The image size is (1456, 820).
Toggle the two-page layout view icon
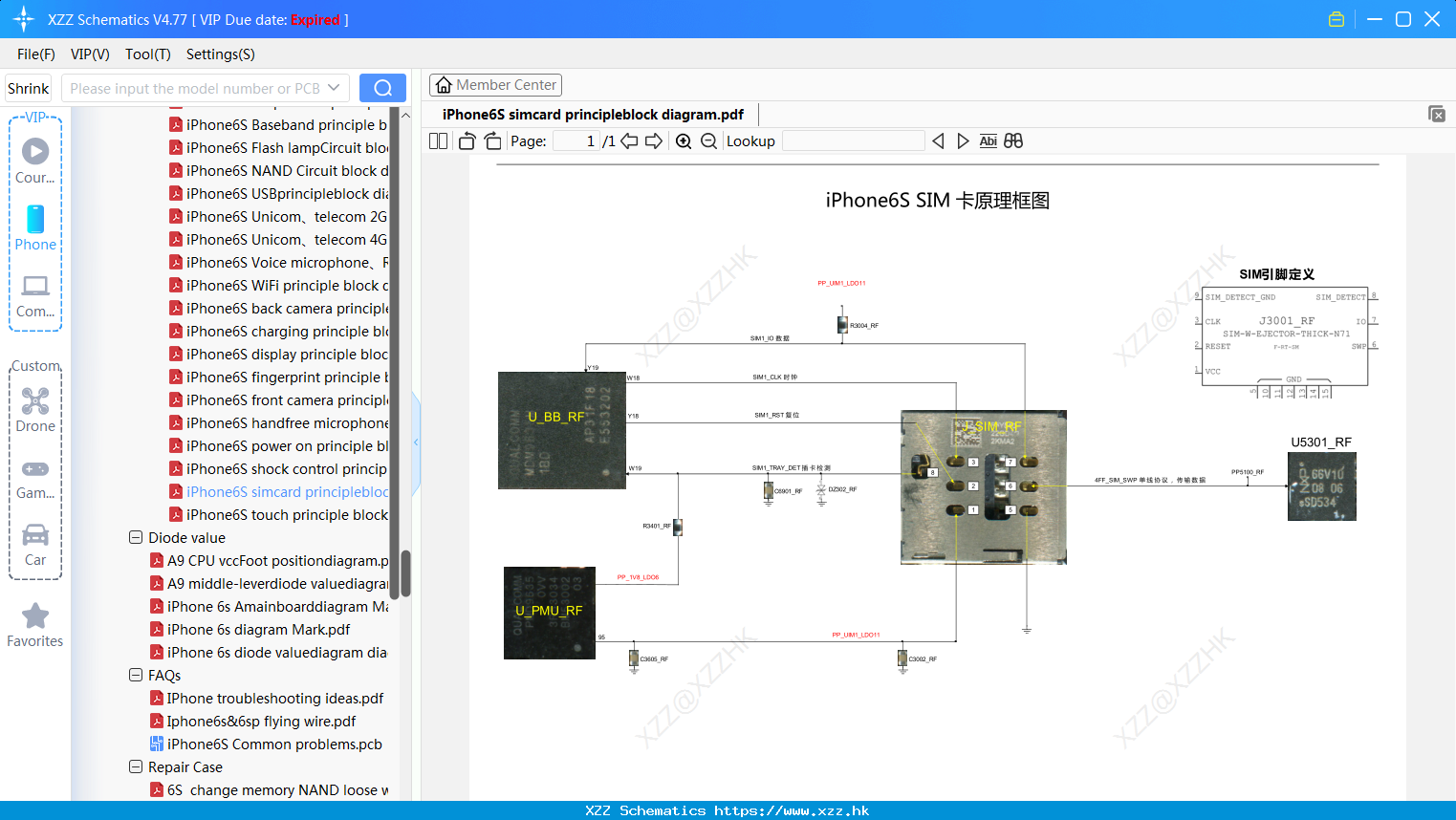pos(438,141)
